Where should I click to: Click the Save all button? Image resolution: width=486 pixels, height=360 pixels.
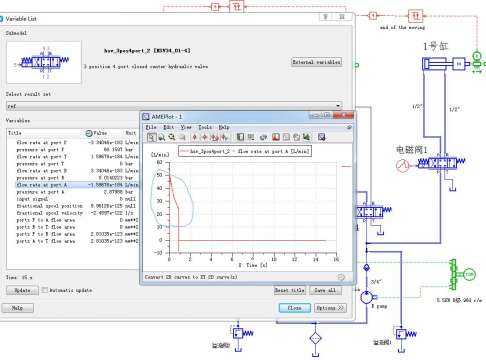coord(325,290)
